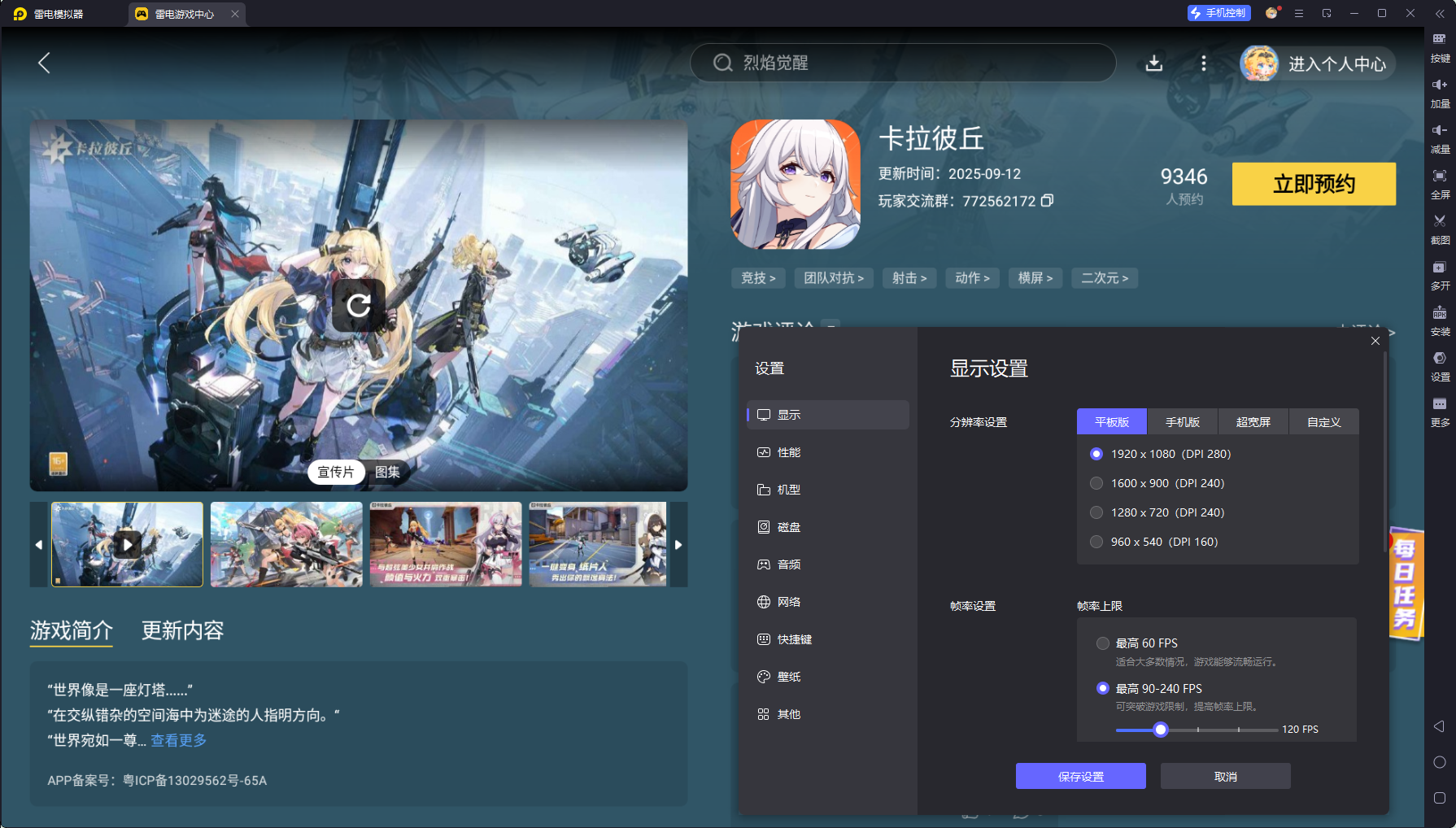Click the 安装 APK install icon
This screenshot has height=828, width=1456.
pyautogui.click(x=1439, y=321)
